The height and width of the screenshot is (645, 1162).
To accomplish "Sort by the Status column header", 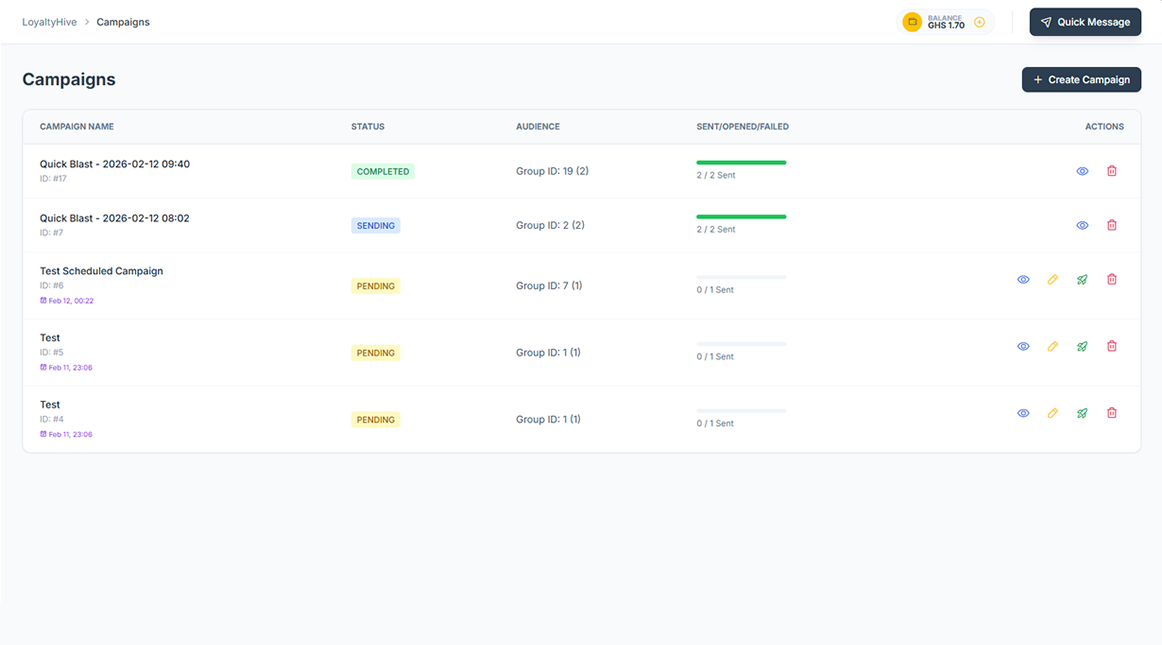I will point(368,127).
